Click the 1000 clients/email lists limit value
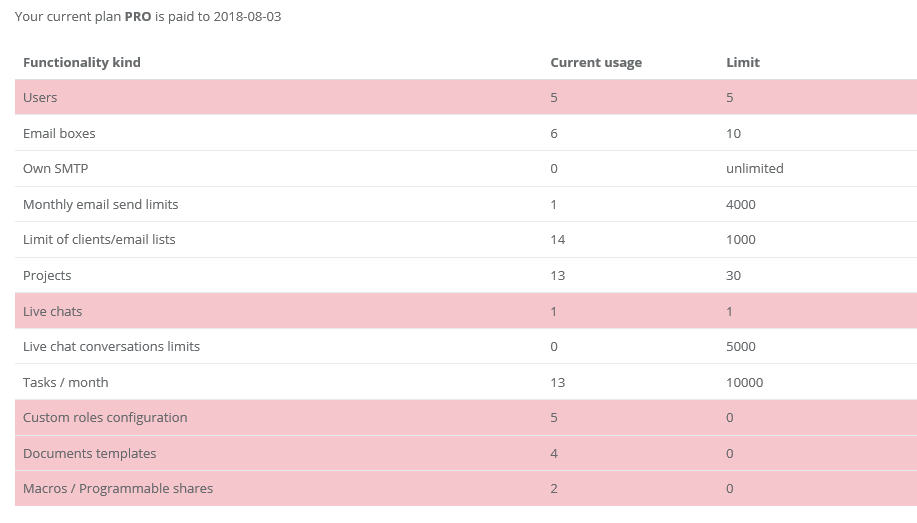The image size is (917, 523). (741, 240)
